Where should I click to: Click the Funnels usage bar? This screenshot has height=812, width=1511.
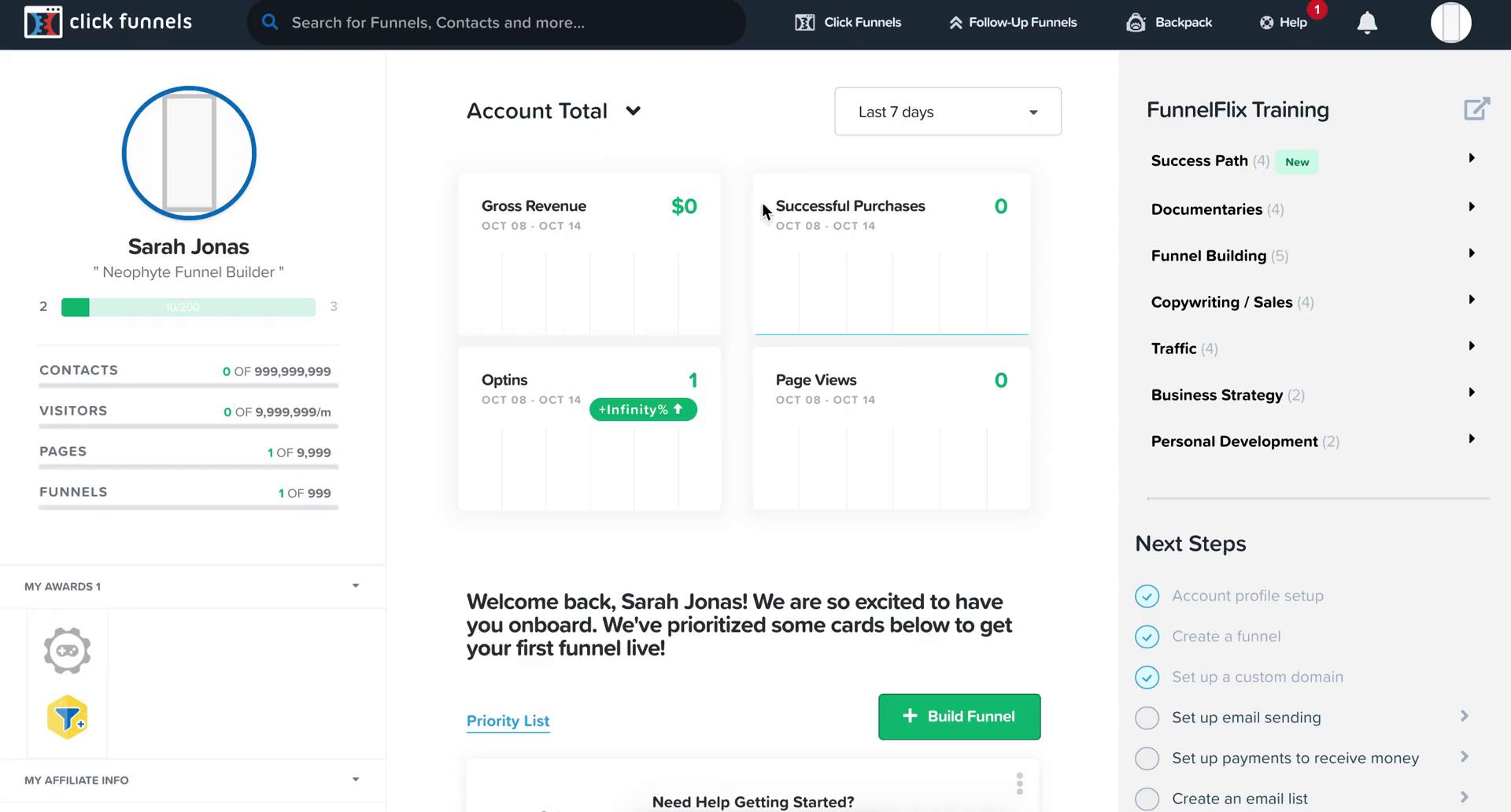coord(189,507)
